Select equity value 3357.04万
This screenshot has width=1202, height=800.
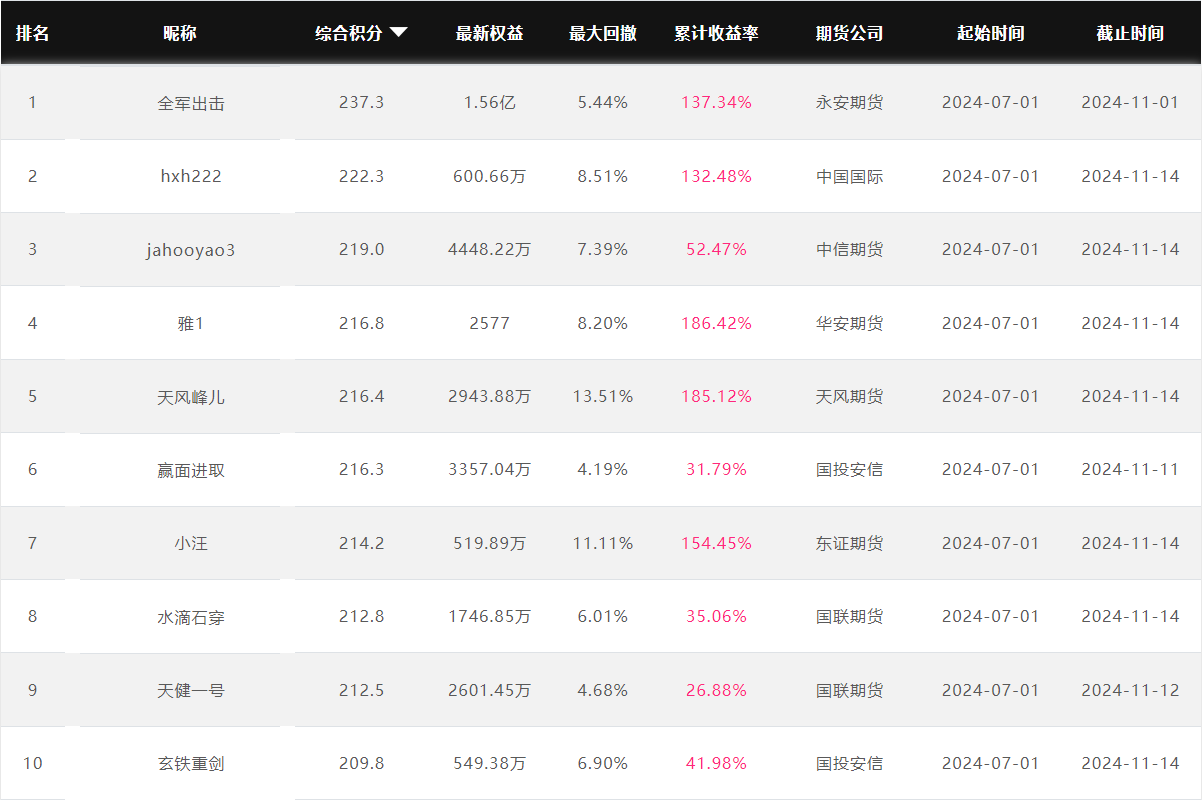click(x=490, y=469)
